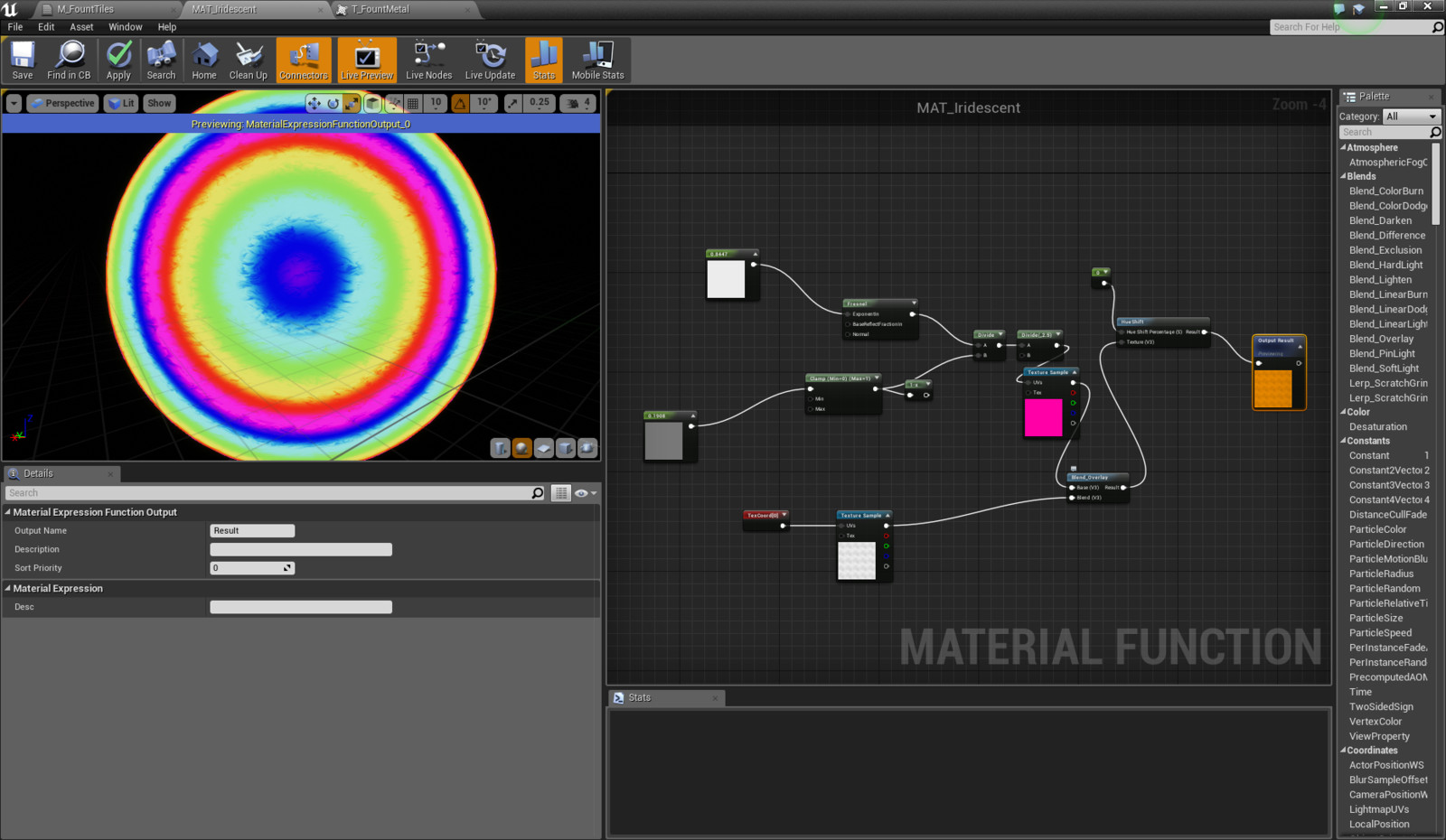Image resolution: width=1446 pixels, height=840 pixels.
Task: Click the Details search magnifier icon
Action: [x=538, y=493]
